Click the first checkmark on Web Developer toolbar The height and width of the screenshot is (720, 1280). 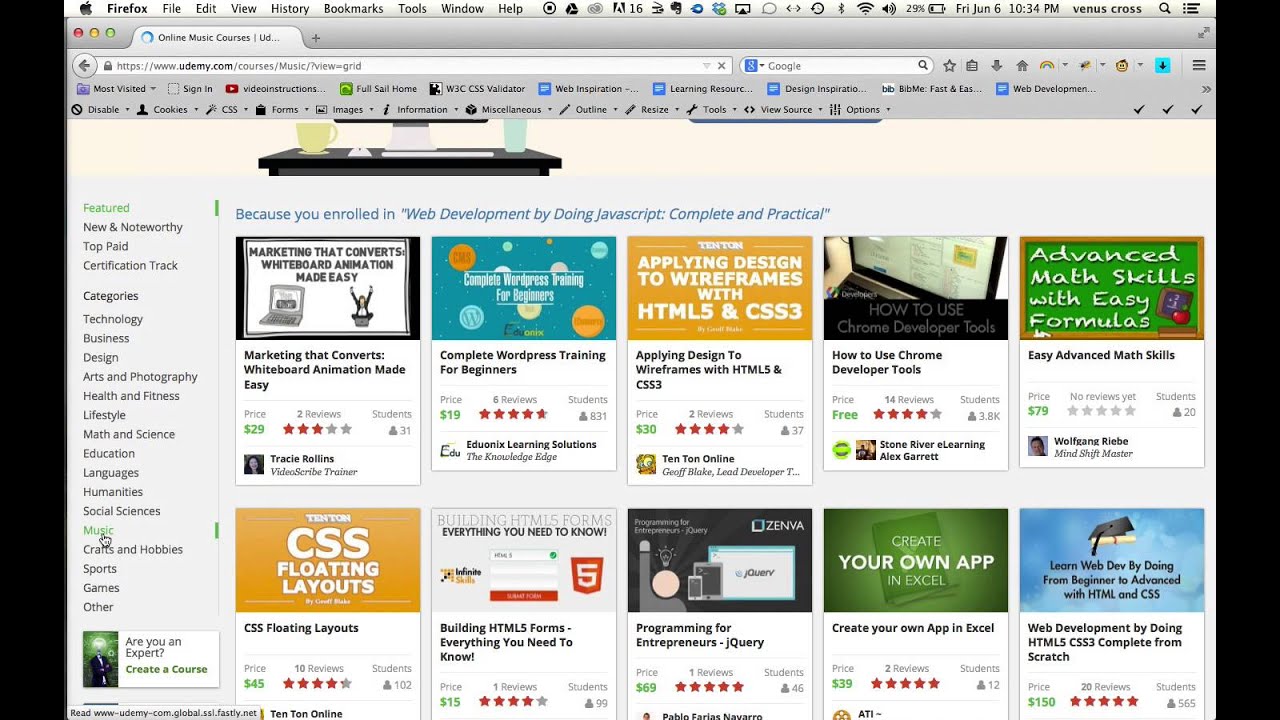[x=1139, y=109]
